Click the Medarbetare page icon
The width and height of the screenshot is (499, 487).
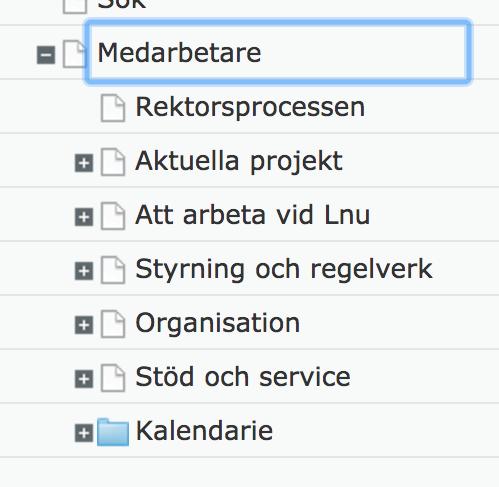(75, 54)
